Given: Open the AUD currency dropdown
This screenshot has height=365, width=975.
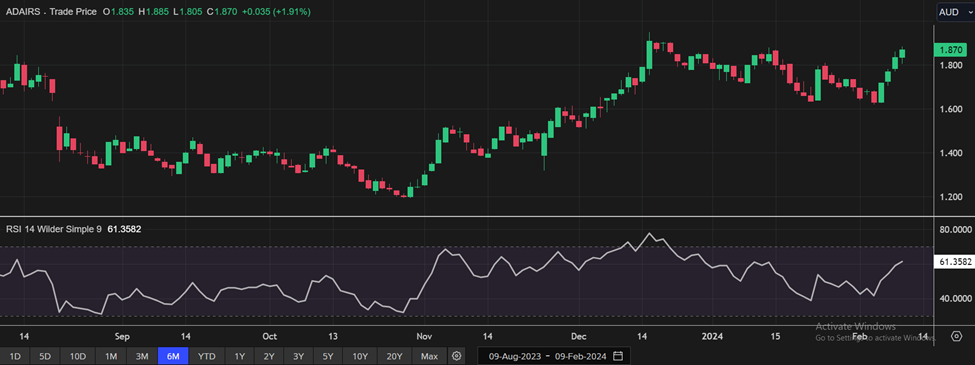Looking at the screenshot, I should pos(955,12).
